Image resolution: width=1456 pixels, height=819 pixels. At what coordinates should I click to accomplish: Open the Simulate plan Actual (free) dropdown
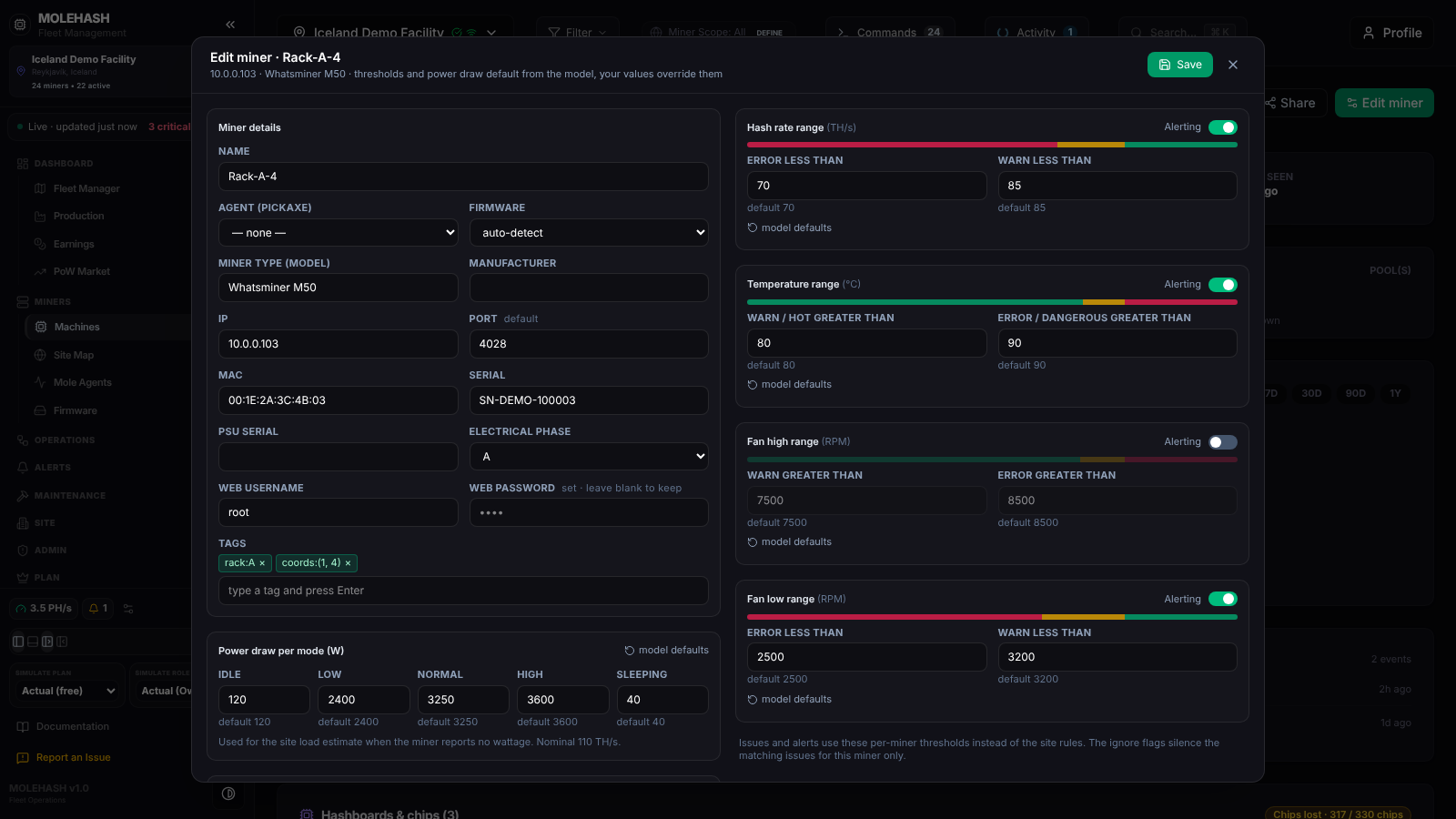coord(67,691)
